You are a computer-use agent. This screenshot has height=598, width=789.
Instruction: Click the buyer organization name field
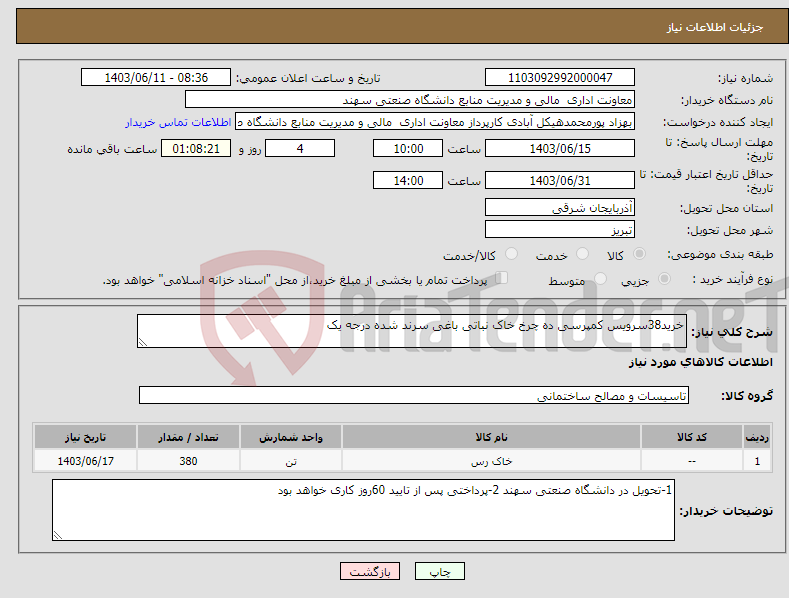coord(410,100)
